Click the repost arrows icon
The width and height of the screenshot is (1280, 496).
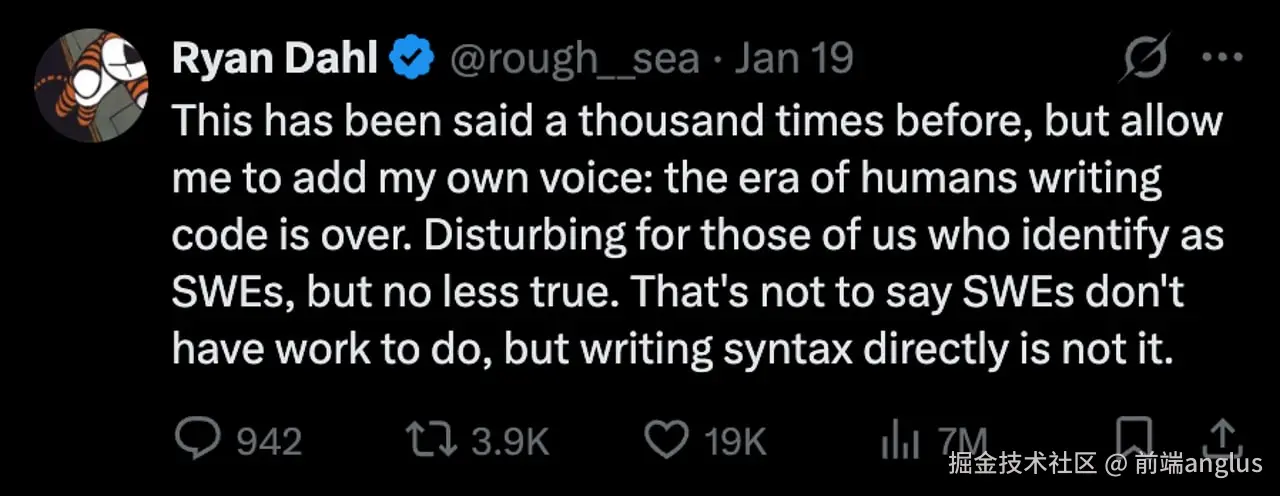pos(430,439)
